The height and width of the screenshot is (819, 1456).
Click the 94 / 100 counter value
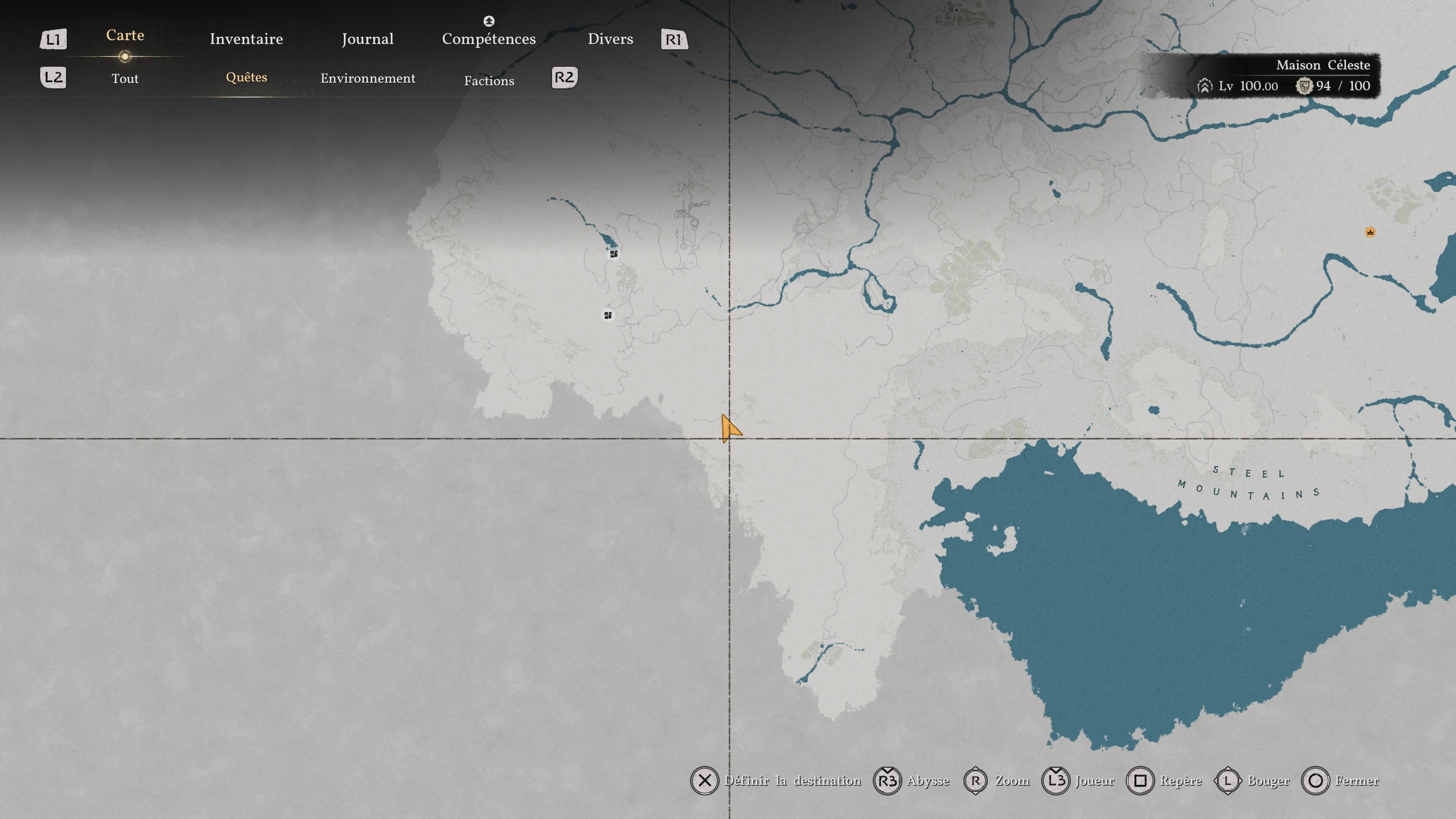[1343, 86]
